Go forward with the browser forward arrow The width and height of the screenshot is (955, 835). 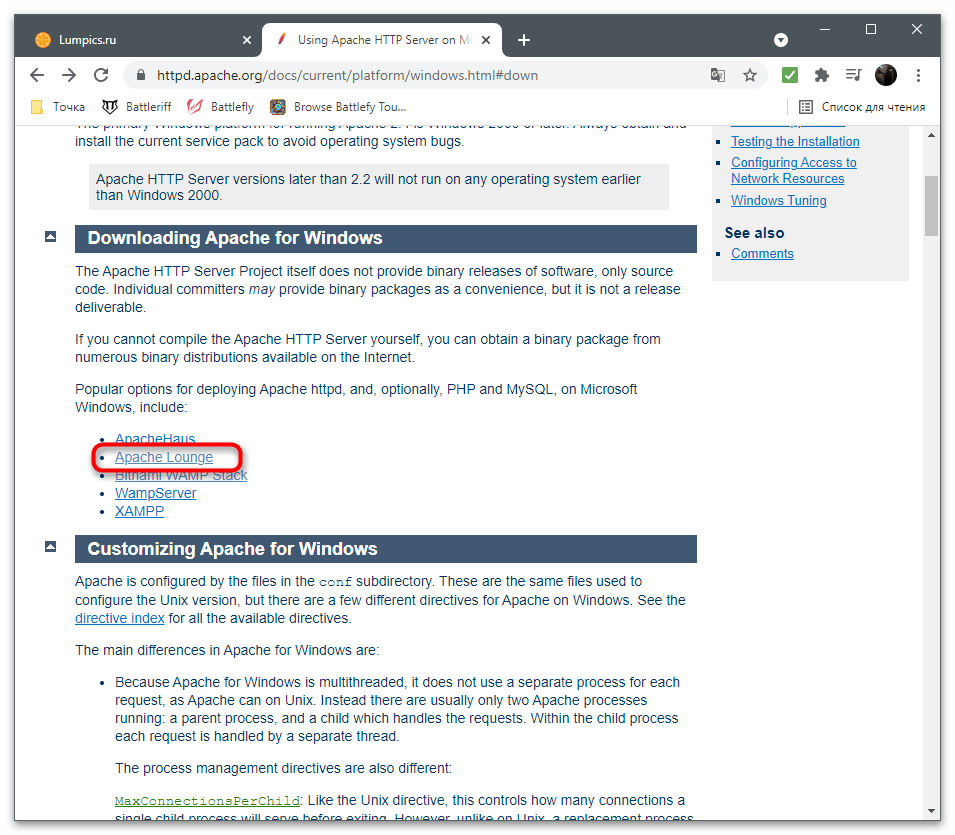pos(69,75)
